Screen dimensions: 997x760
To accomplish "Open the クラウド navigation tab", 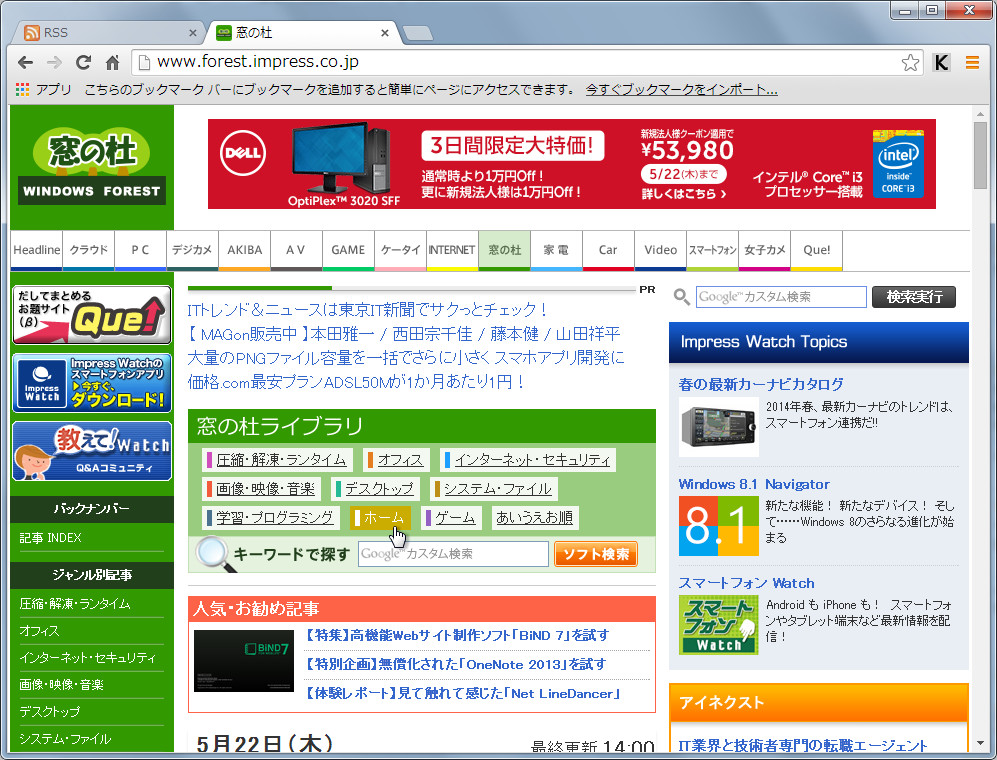I will click(89, 251).
